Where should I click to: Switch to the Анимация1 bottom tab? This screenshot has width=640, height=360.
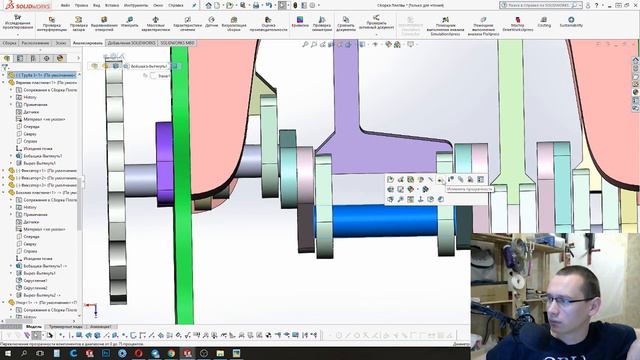[100, 327]
